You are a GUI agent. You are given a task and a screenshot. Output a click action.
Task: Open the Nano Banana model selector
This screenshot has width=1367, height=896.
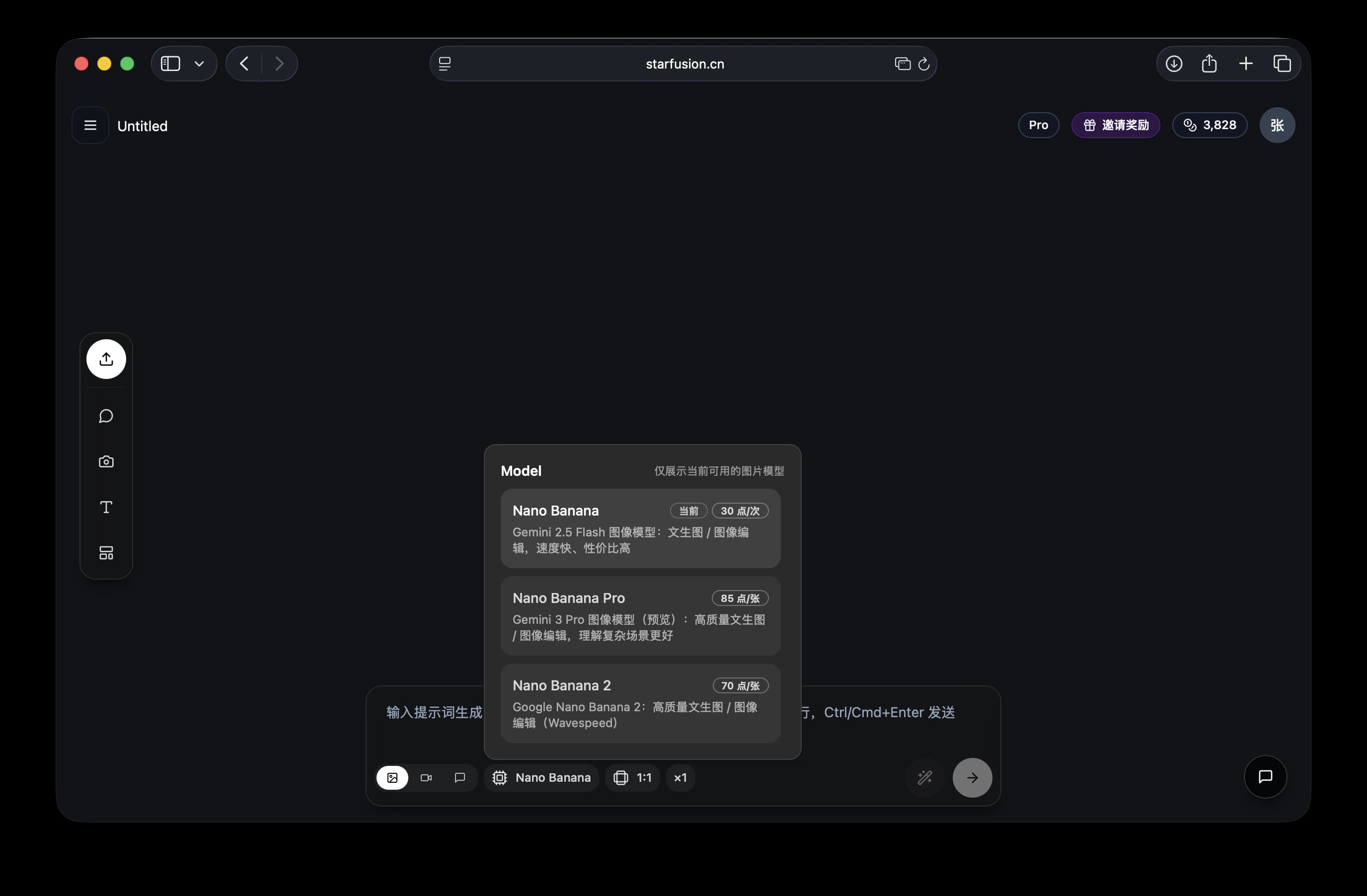coord(541,777)
